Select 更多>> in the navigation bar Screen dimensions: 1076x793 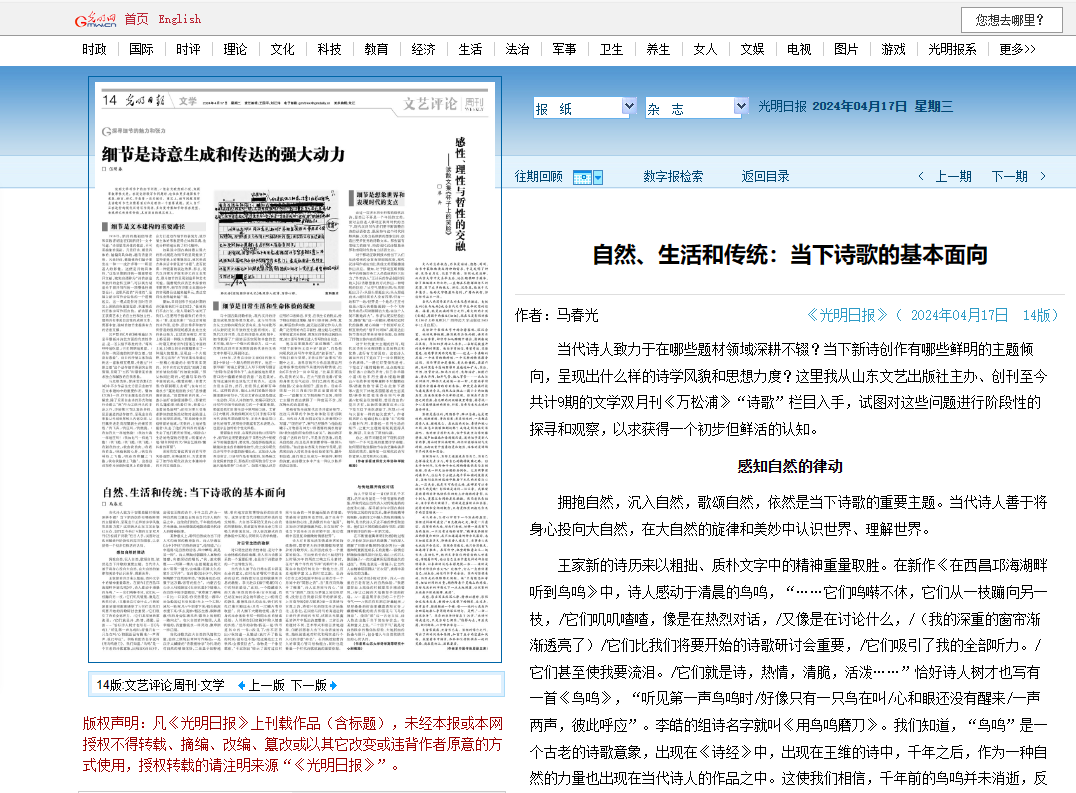[1017, 49]
